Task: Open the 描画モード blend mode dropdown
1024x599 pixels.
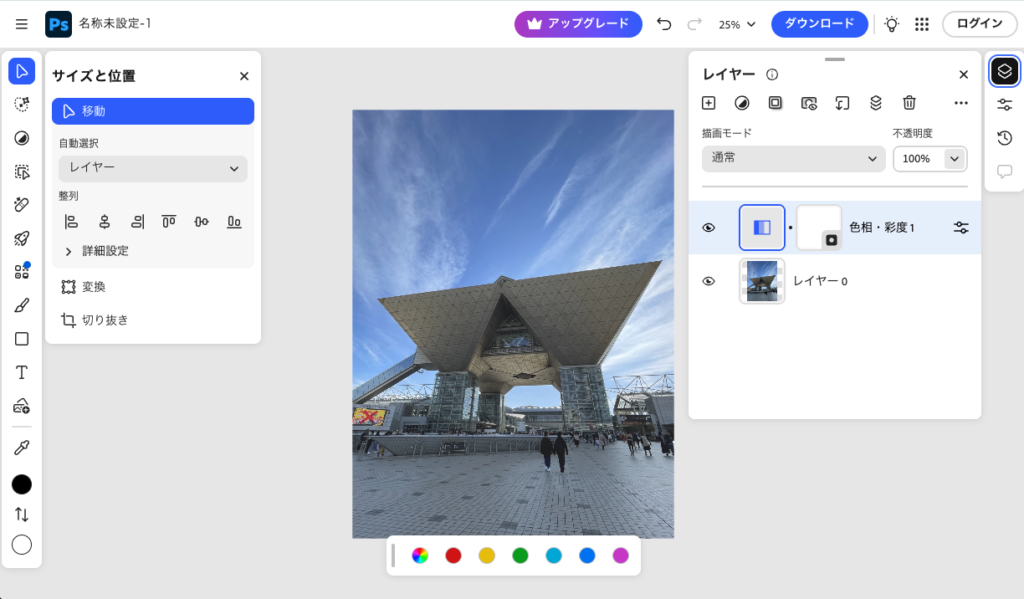Action: [793, 158]
